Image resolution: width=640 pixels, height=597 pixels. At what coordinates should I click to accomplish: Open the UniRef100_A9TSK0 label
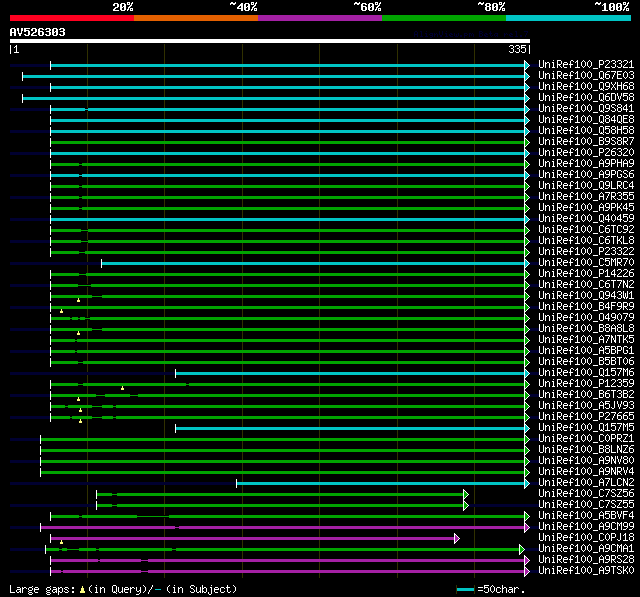point(586,571)
